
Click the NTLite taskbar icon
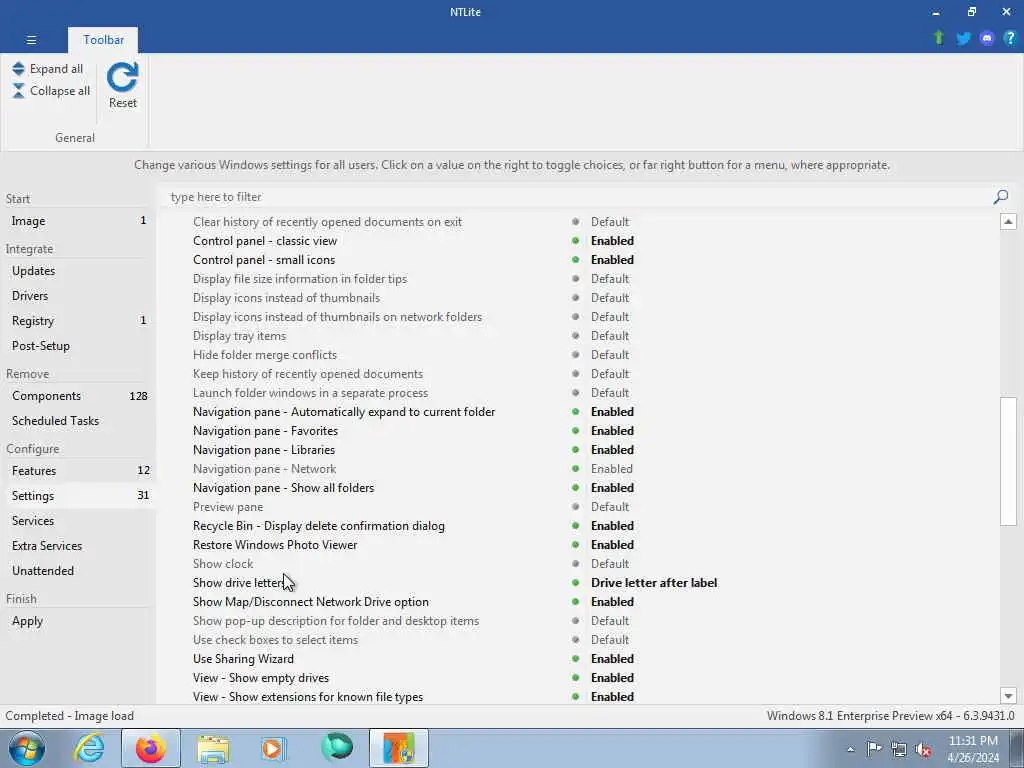tap(398, 748)
